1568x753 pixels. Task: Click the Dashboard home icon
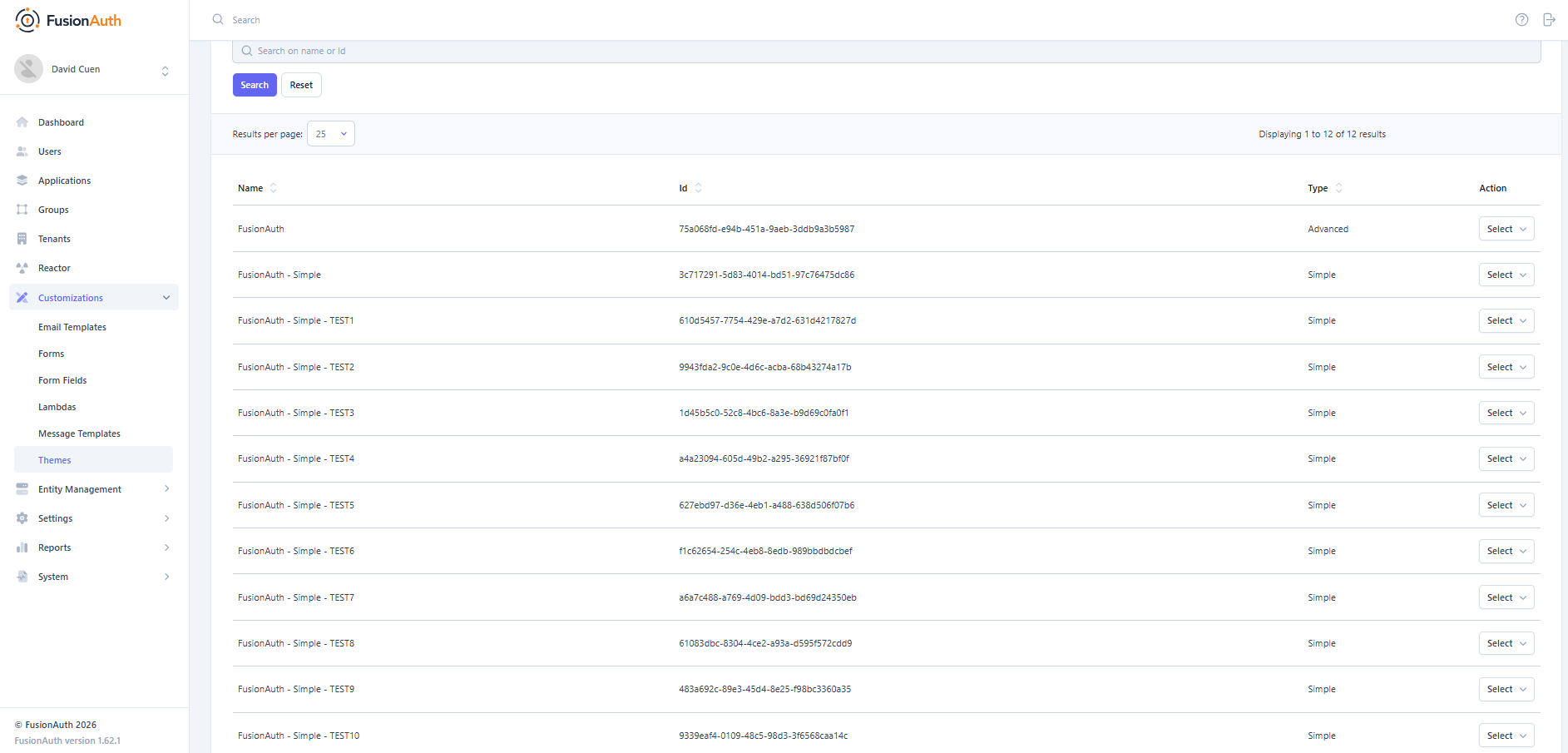click(x=22, y=122)
